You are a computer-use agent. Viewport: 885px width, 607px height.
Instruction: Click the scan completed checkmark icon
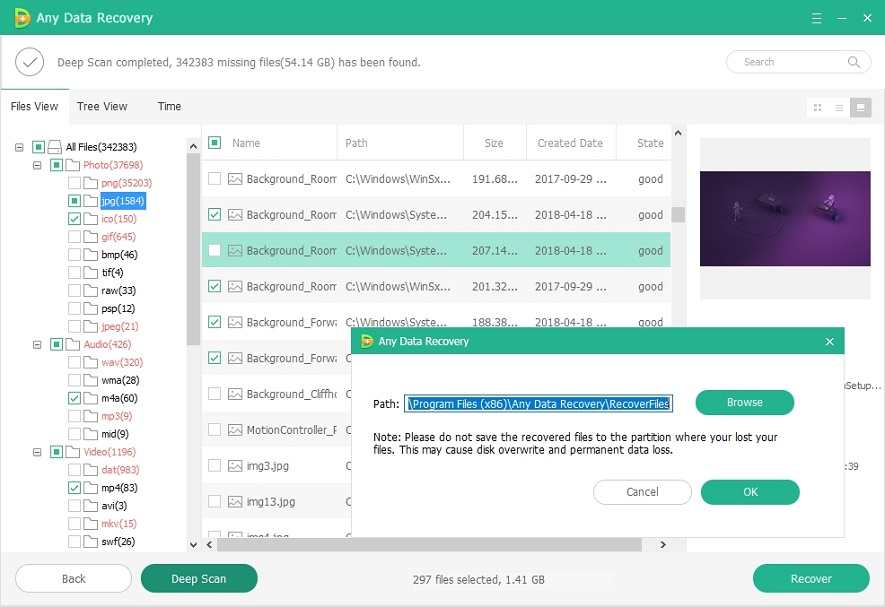pos(29,62)
